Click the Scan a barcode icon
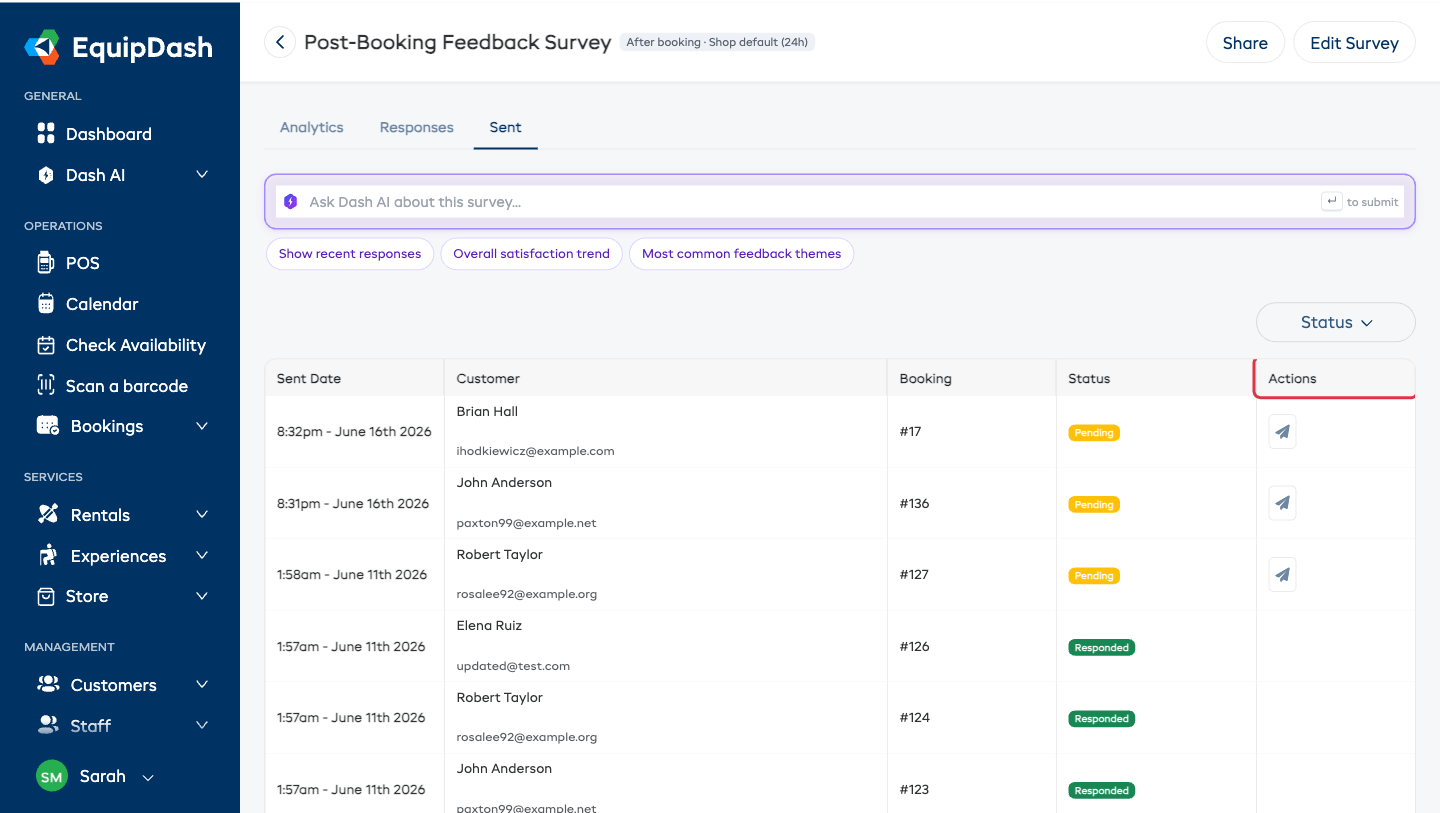The width and height of the screenshot is (1440, 813). (46, 386)
